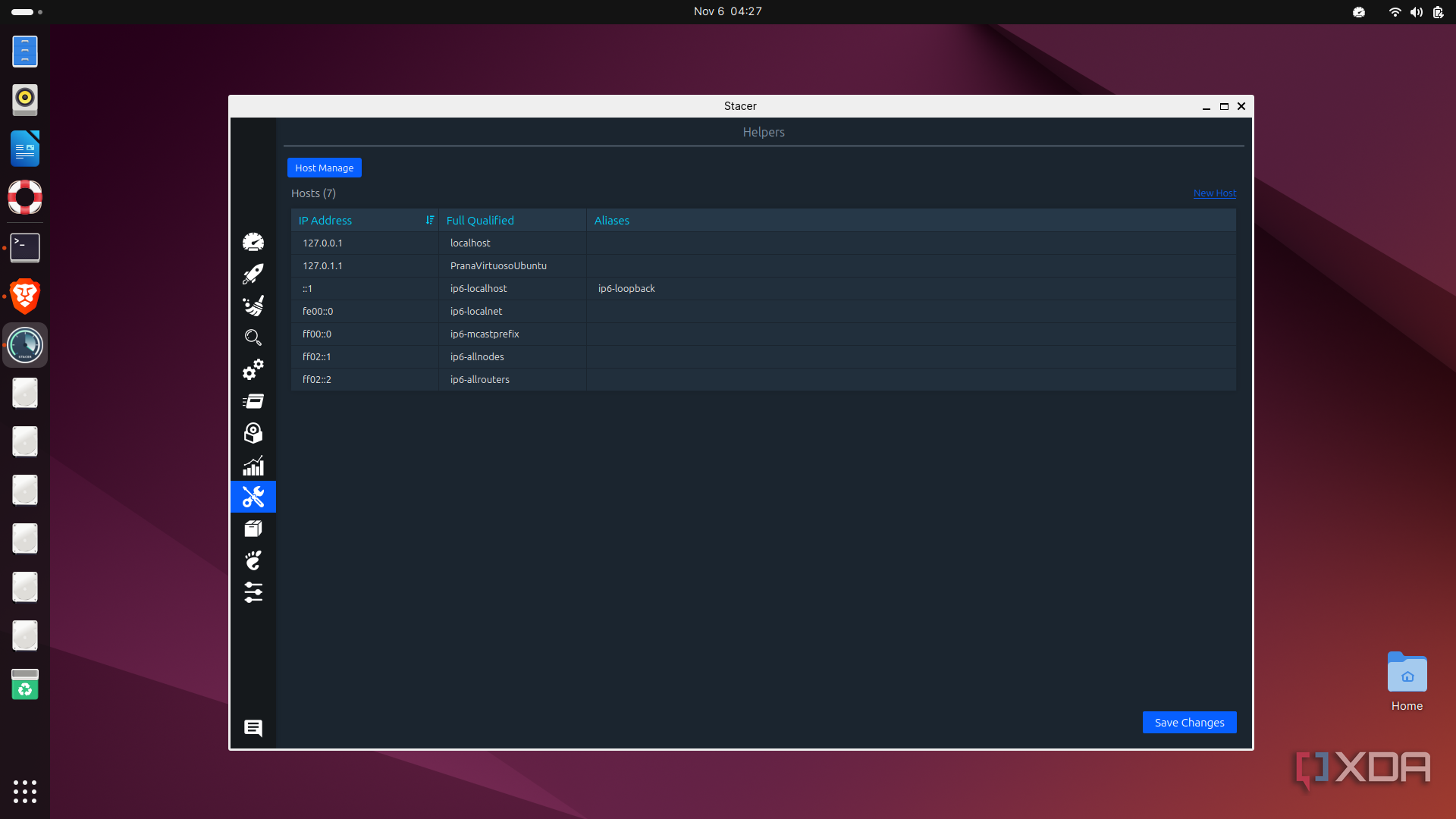Image resolution: width=1456 pixels, height=819 pixels.
Task: Open the Rhythmbox speaker dock icon
Action: [25, 99]
